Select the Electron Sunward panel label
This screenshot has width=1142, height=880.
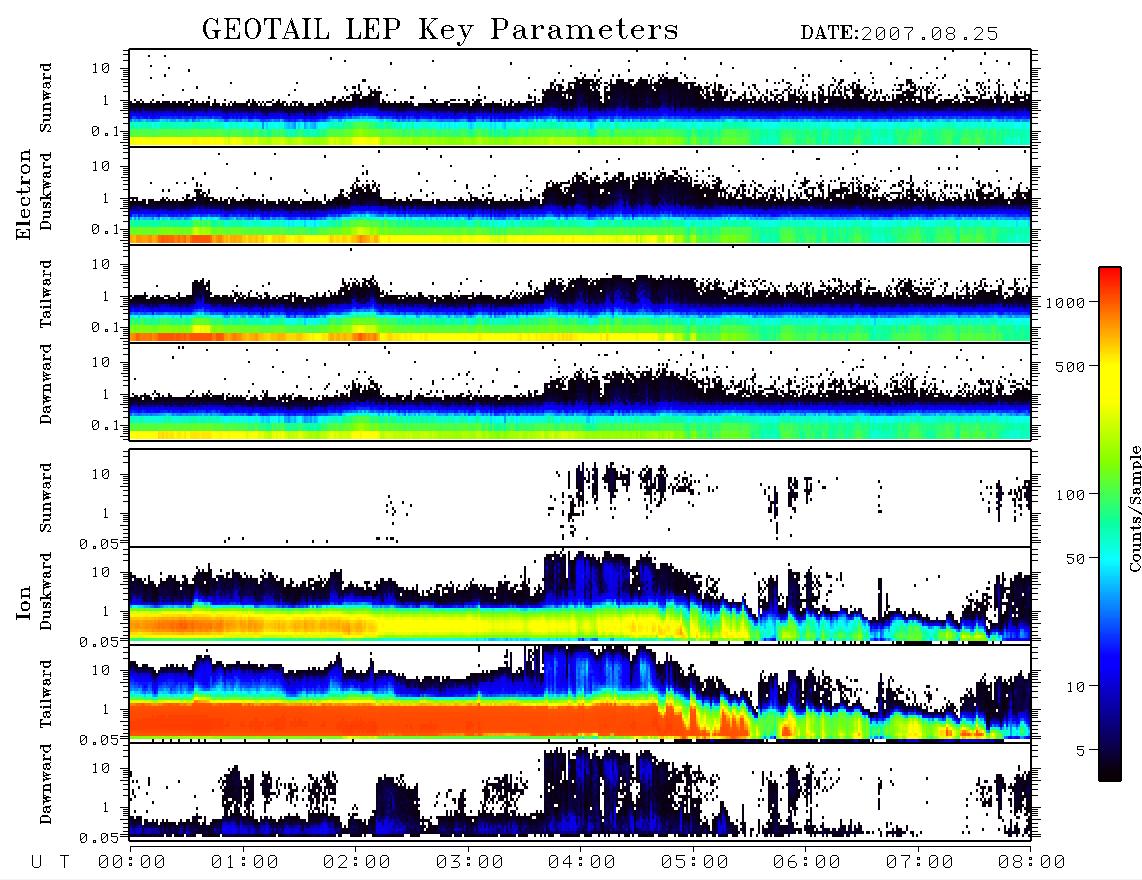(x=46, y=98)
